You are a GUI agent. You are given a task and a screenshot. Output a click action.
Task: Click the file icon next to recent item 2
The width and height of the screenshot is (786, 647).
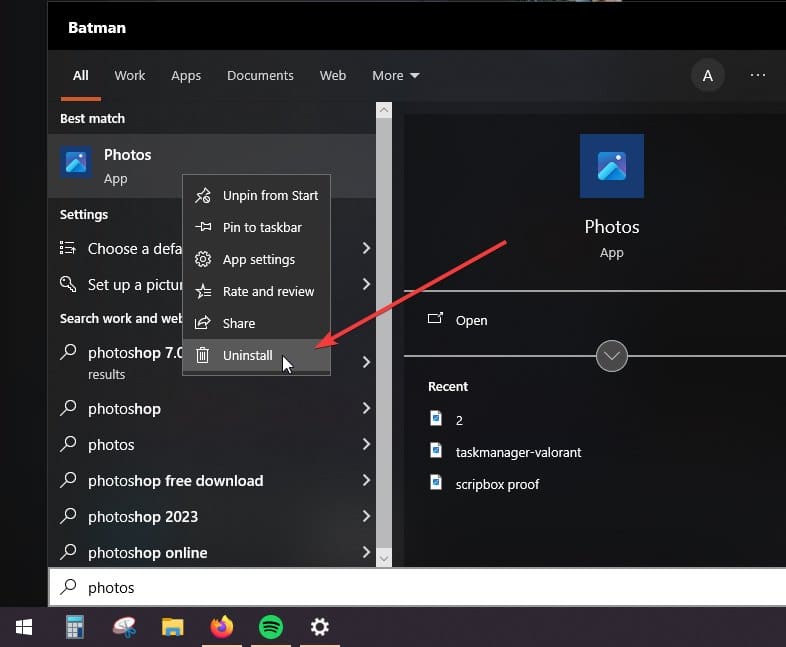436,418
